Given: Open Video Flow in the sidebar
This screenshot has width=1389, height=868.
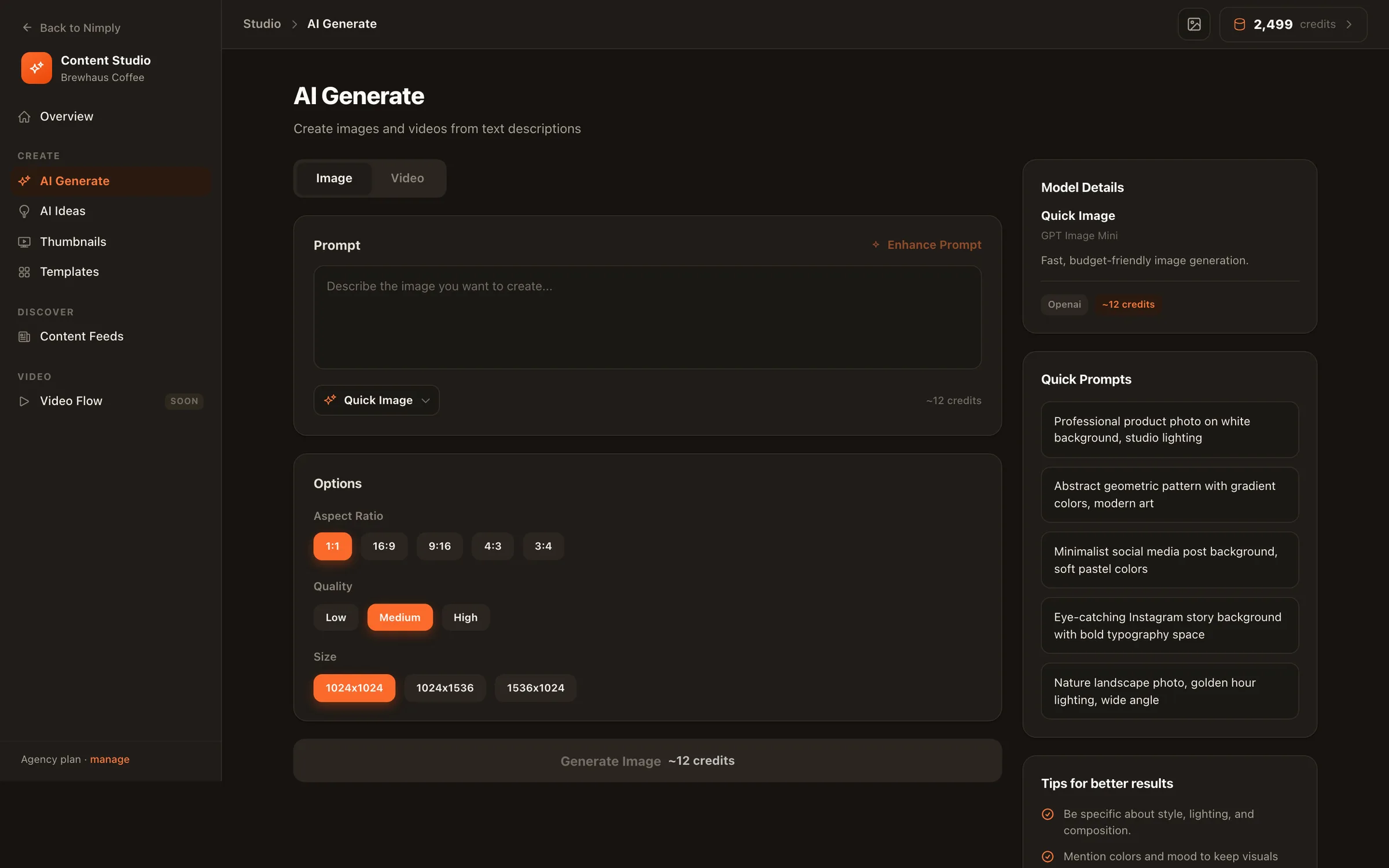Looking at the screenshot, I should [111, 401].
